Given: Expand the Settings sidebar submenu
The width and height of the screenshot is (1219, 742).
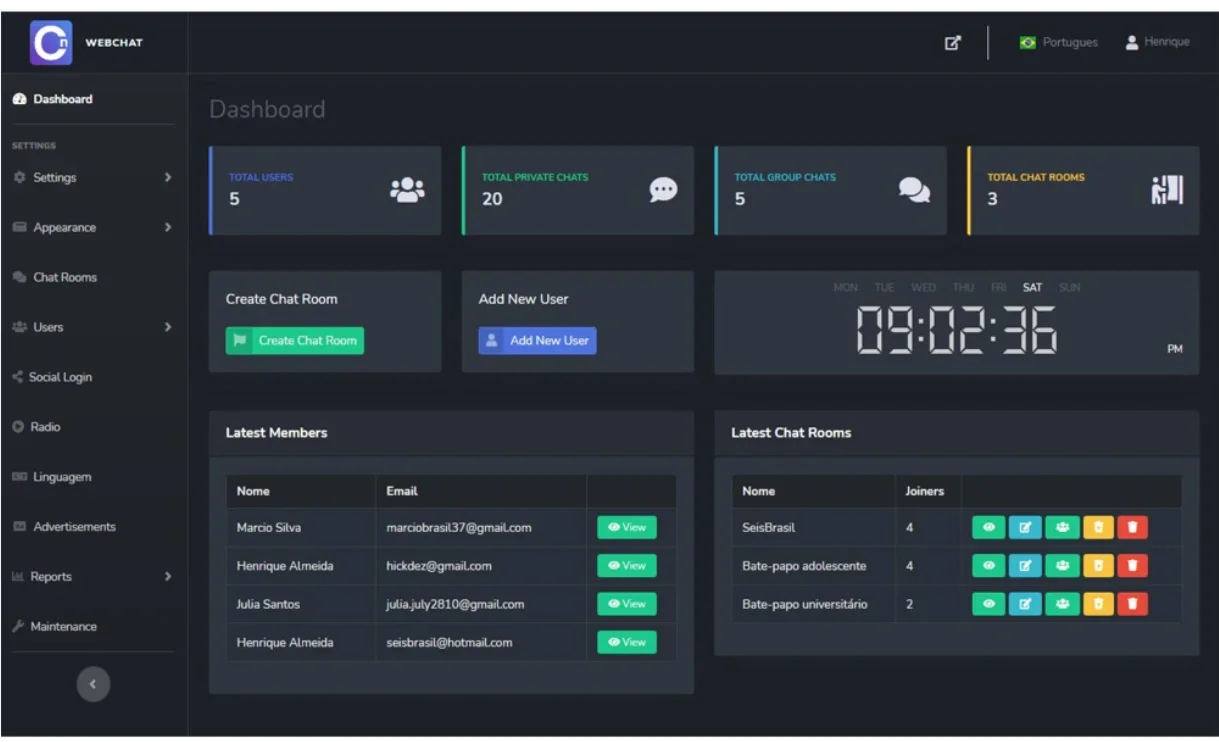Looking at the screenshot, I should click(92, 178).
